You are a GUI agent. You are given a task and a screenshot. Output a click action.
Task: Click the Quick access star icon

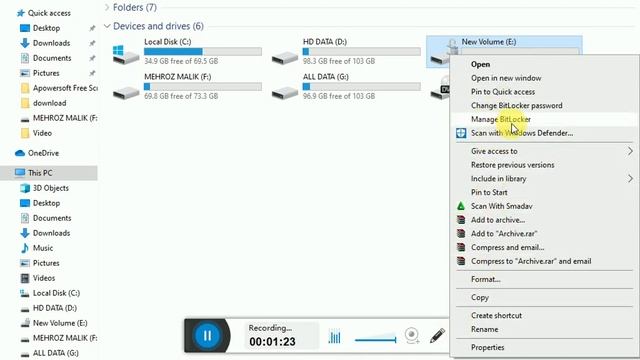(x=20, y=13)
